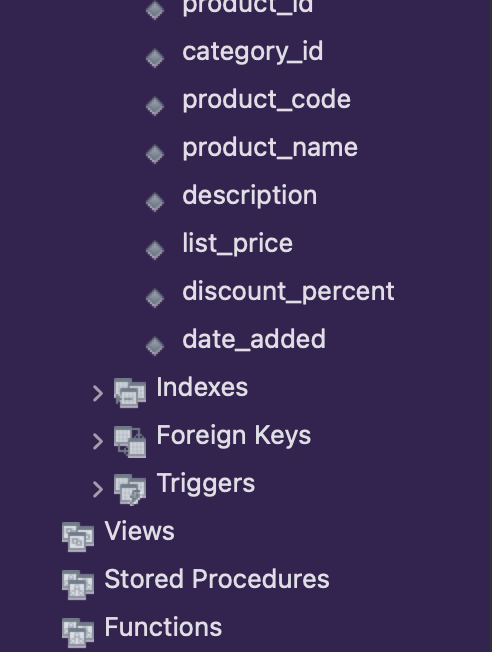Select the Foreign Keys label

coord(233,436)
